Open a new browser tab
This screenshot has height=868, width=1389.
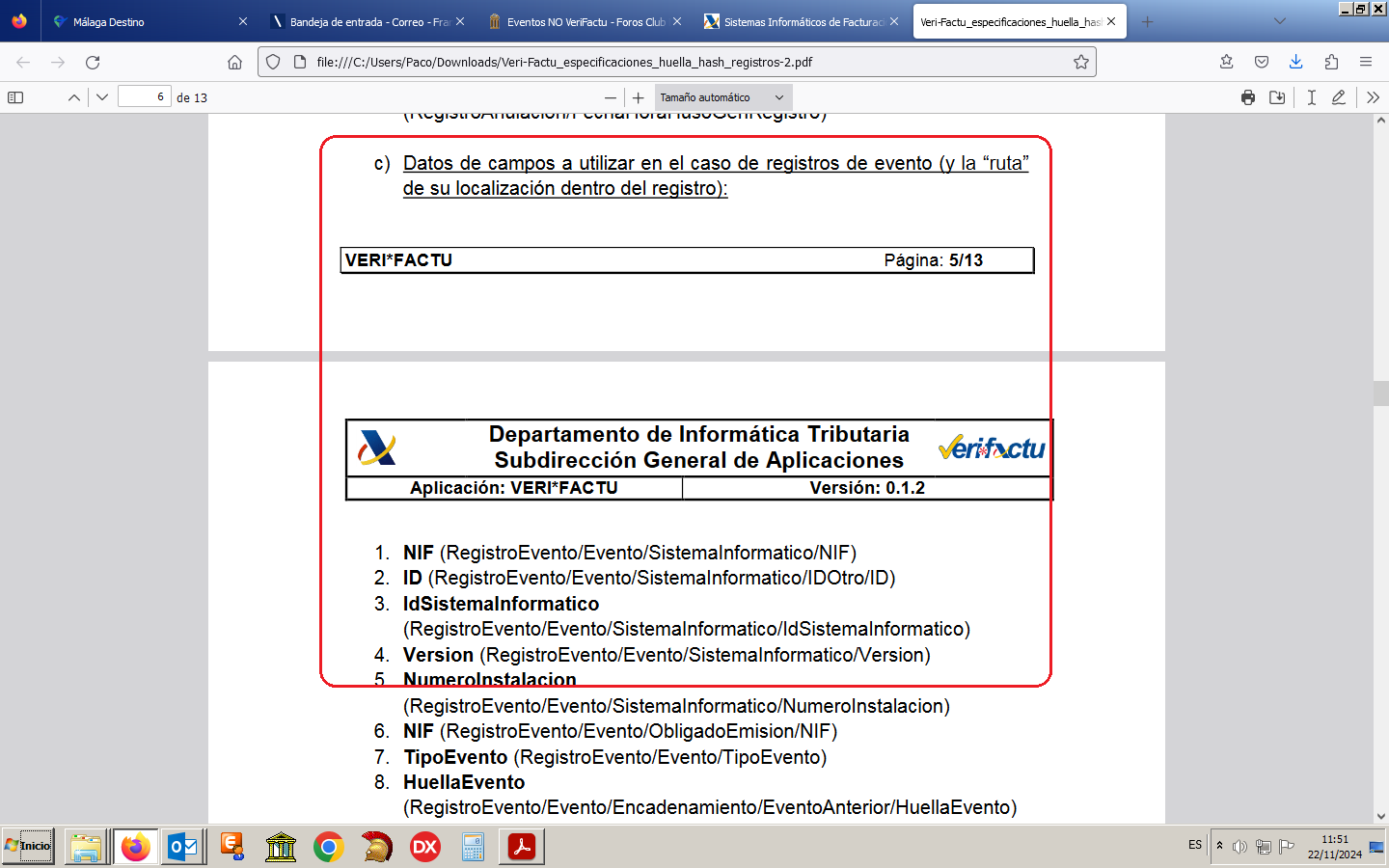pyautogui.click(x=1147, y=21)
